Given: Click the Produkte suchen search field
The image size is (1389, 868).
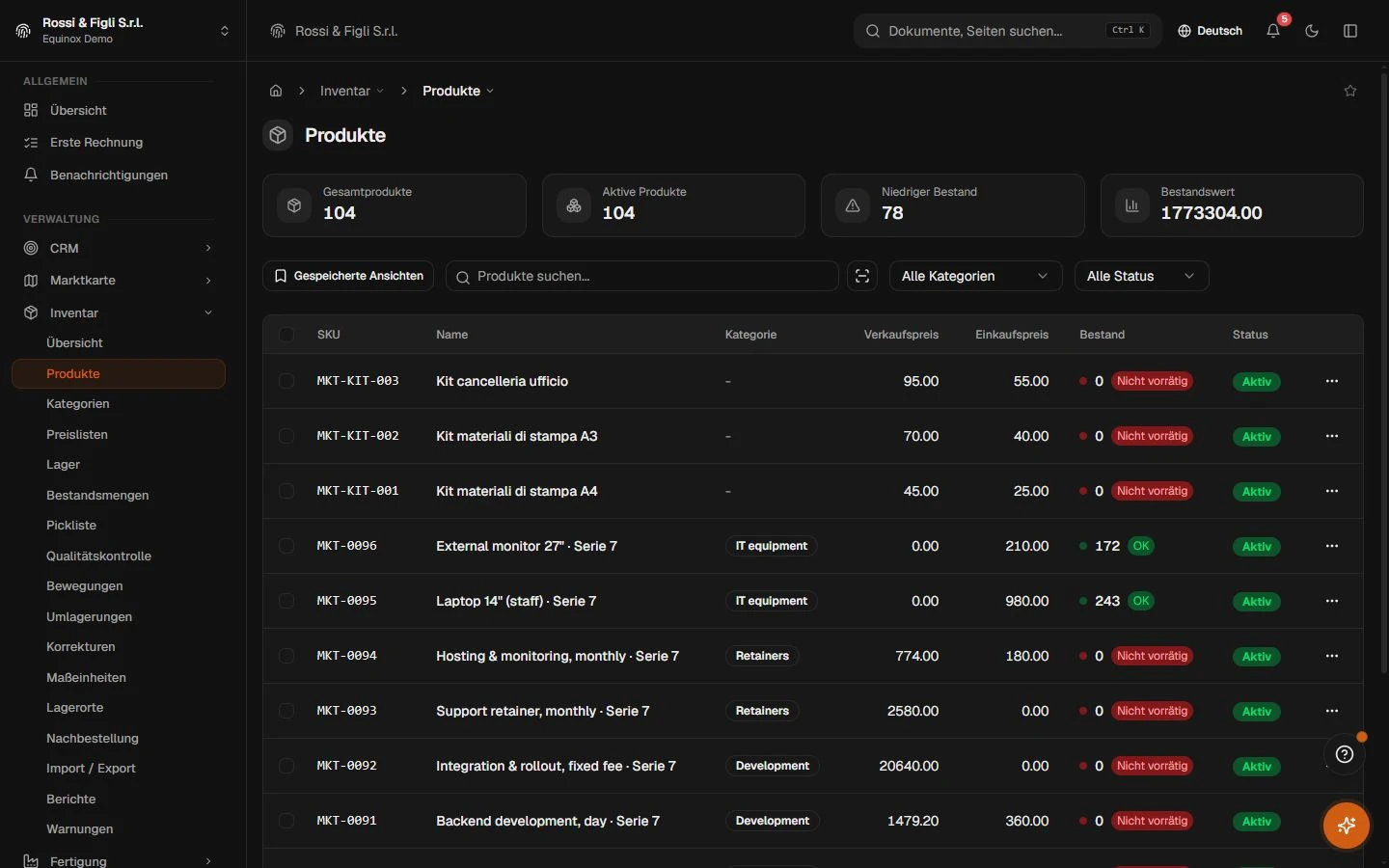Looking at the screenshot, I should (x=642, y=276).
